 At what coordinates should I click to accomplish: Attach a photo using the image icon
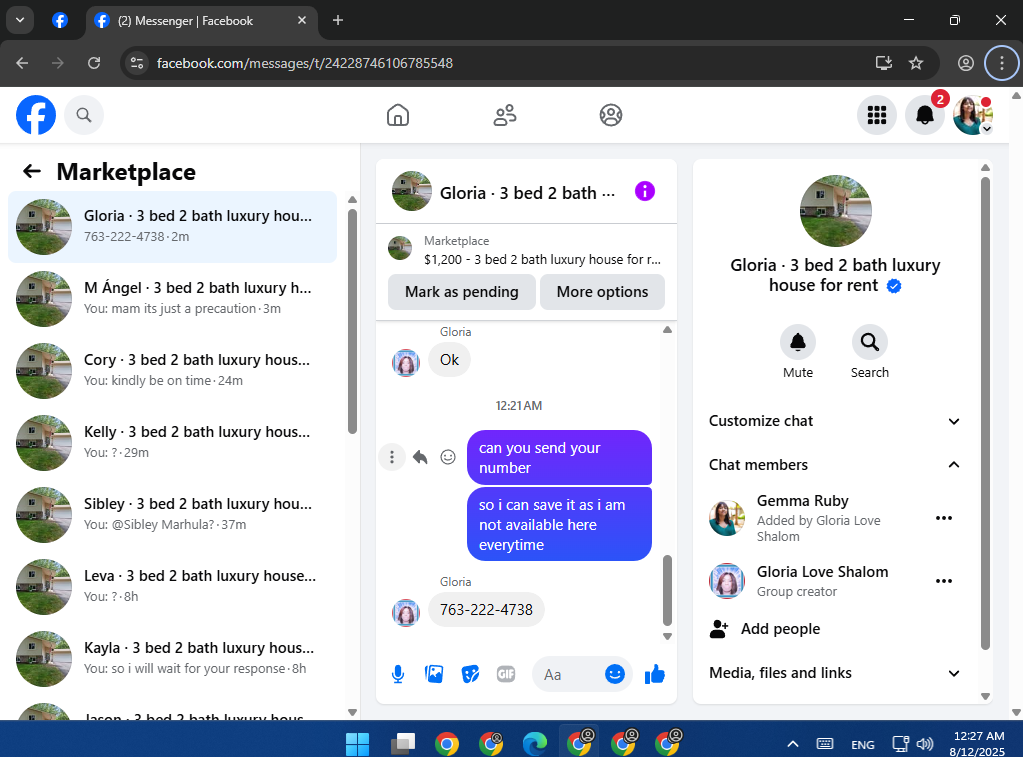pos(434,674)
